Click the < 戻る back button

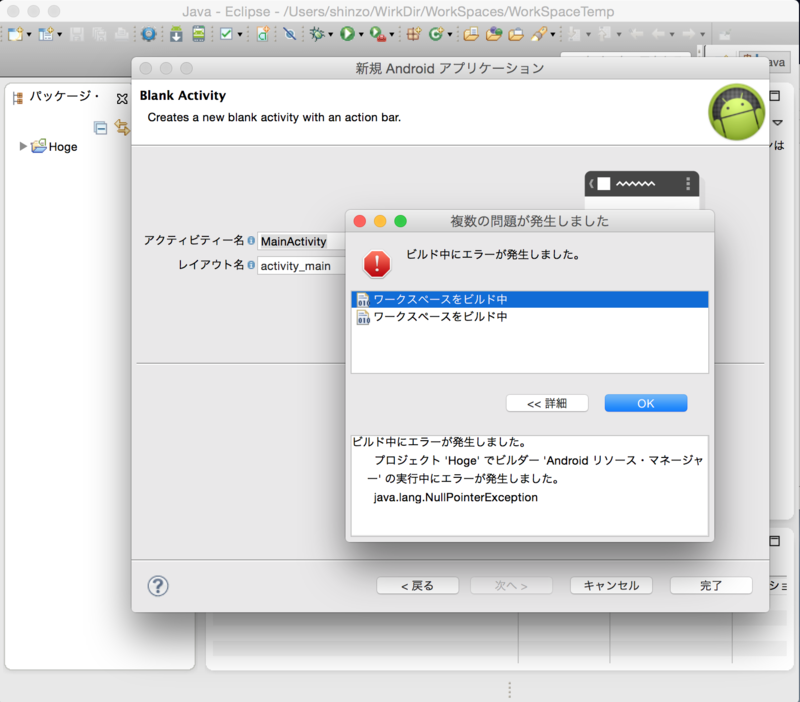417,586
